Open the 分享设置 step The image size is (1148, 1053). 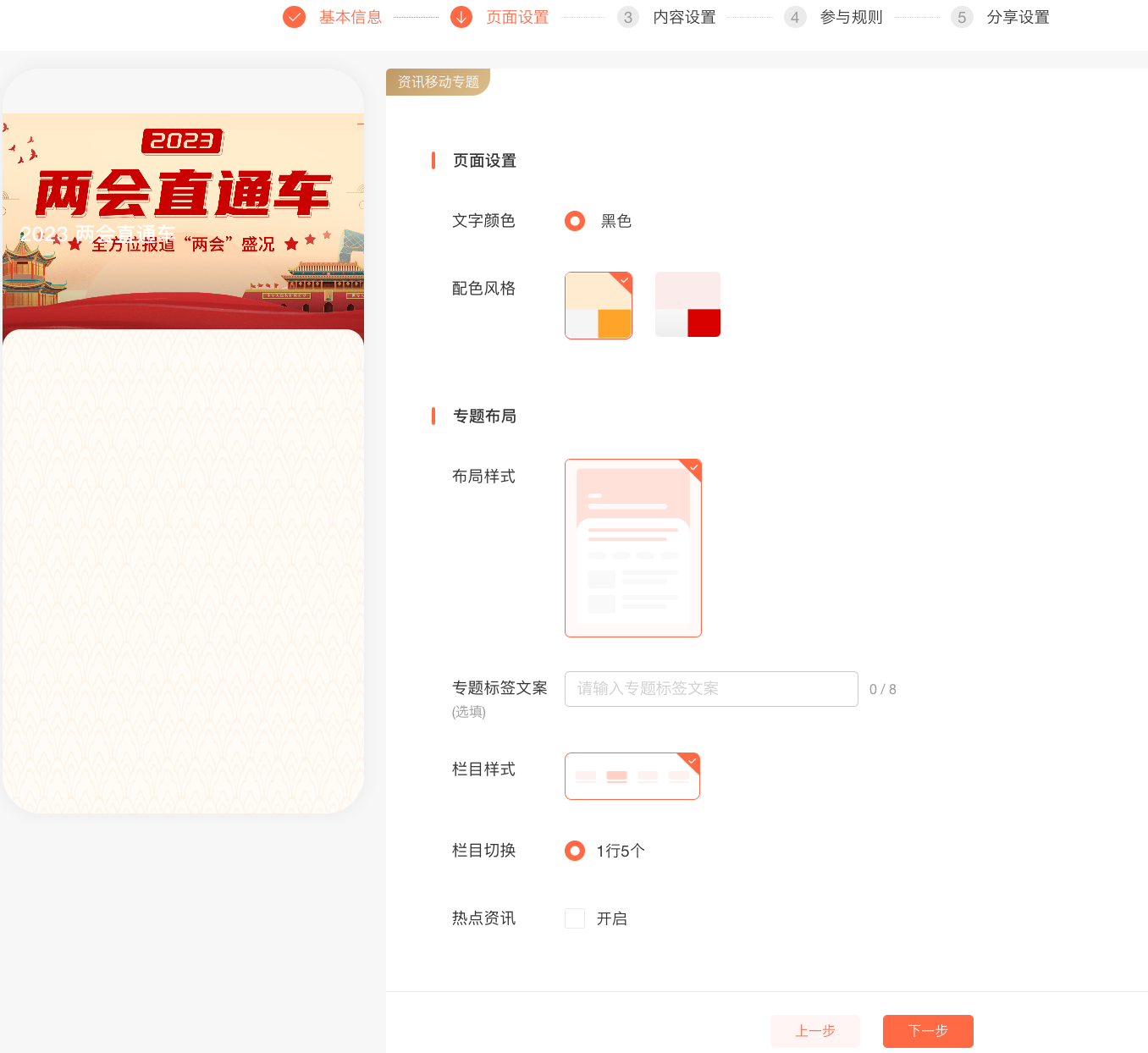(1018, 17)
